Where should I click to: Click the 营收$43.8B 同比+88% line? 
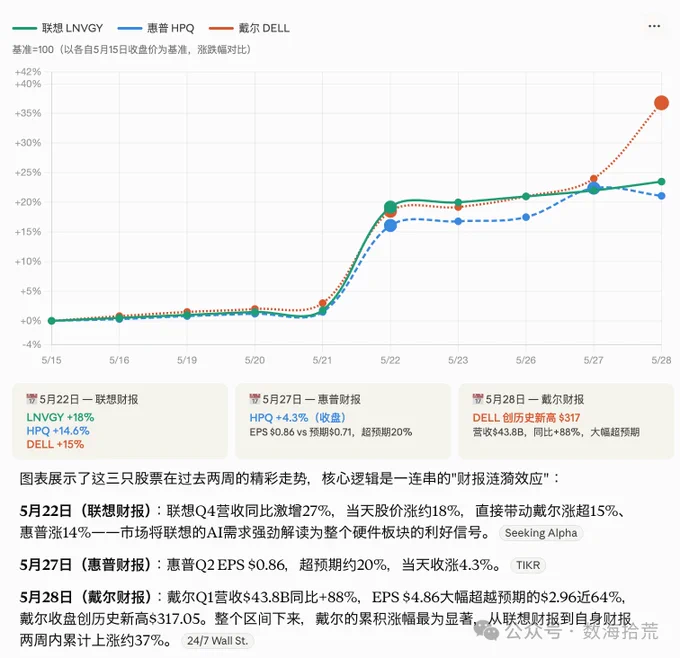(556, 432)
